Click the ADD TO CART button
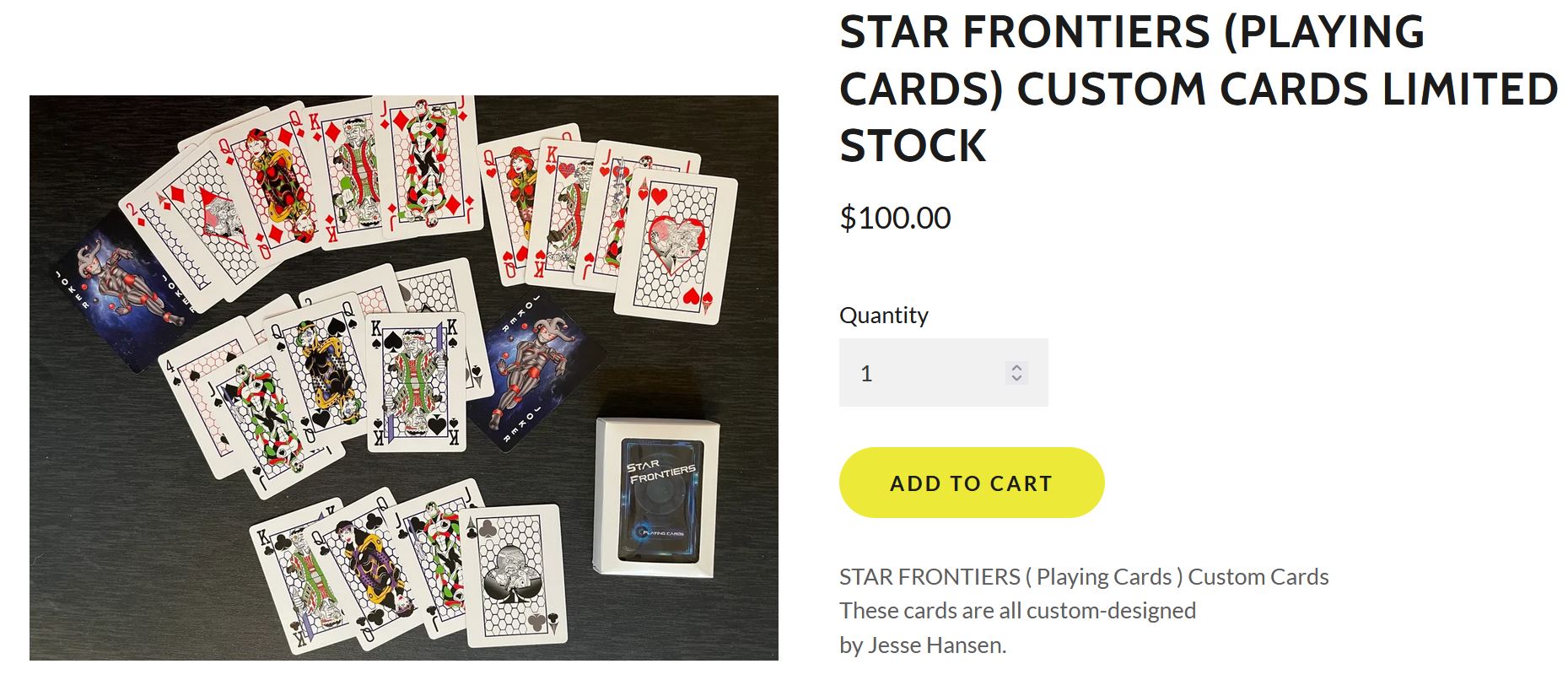Image resolution: width=1568 pixels, height=680 pixels. (971, 483)
